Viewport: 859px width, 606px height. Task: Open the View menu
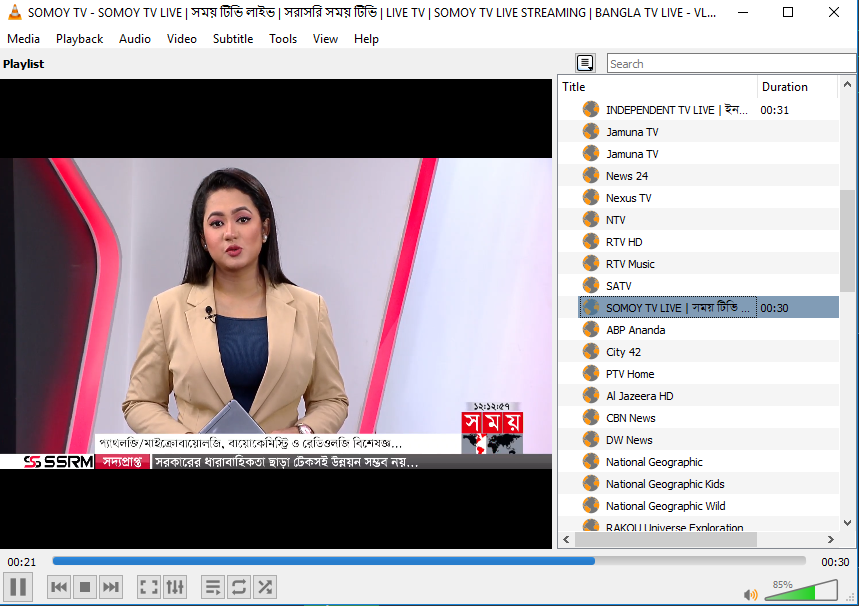[325, 39]
